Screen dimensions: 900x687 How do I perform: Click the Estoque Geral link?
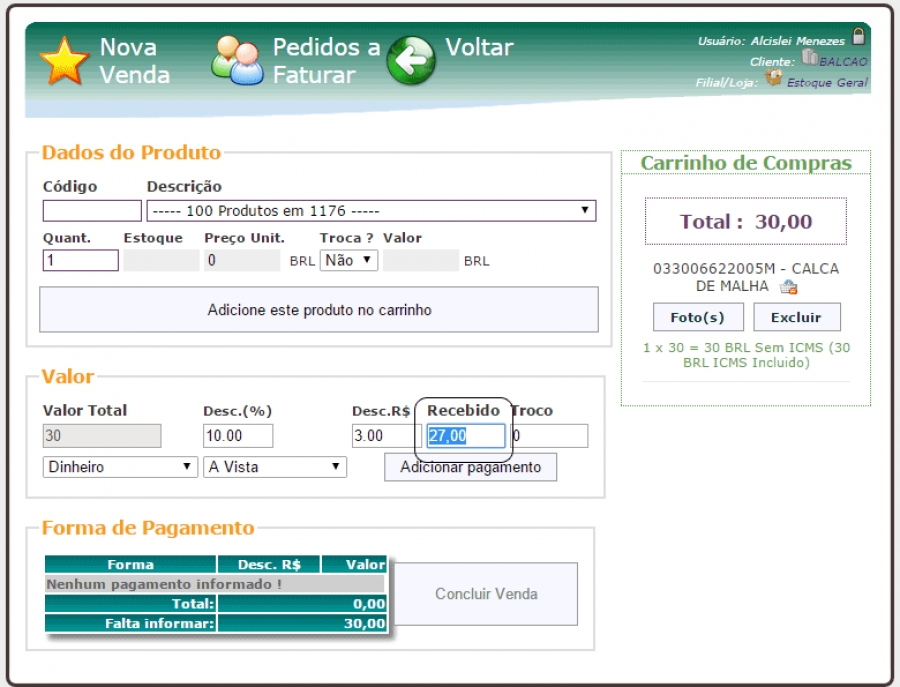tap(827, 83)
